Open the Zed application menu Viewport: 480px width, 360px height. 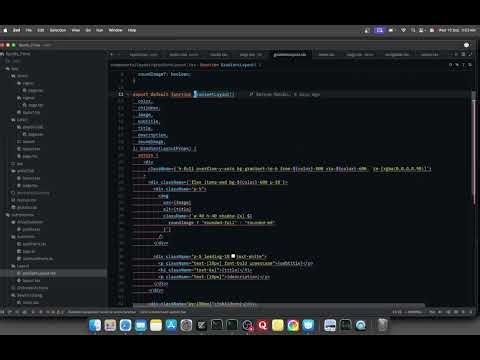point(17,30)
